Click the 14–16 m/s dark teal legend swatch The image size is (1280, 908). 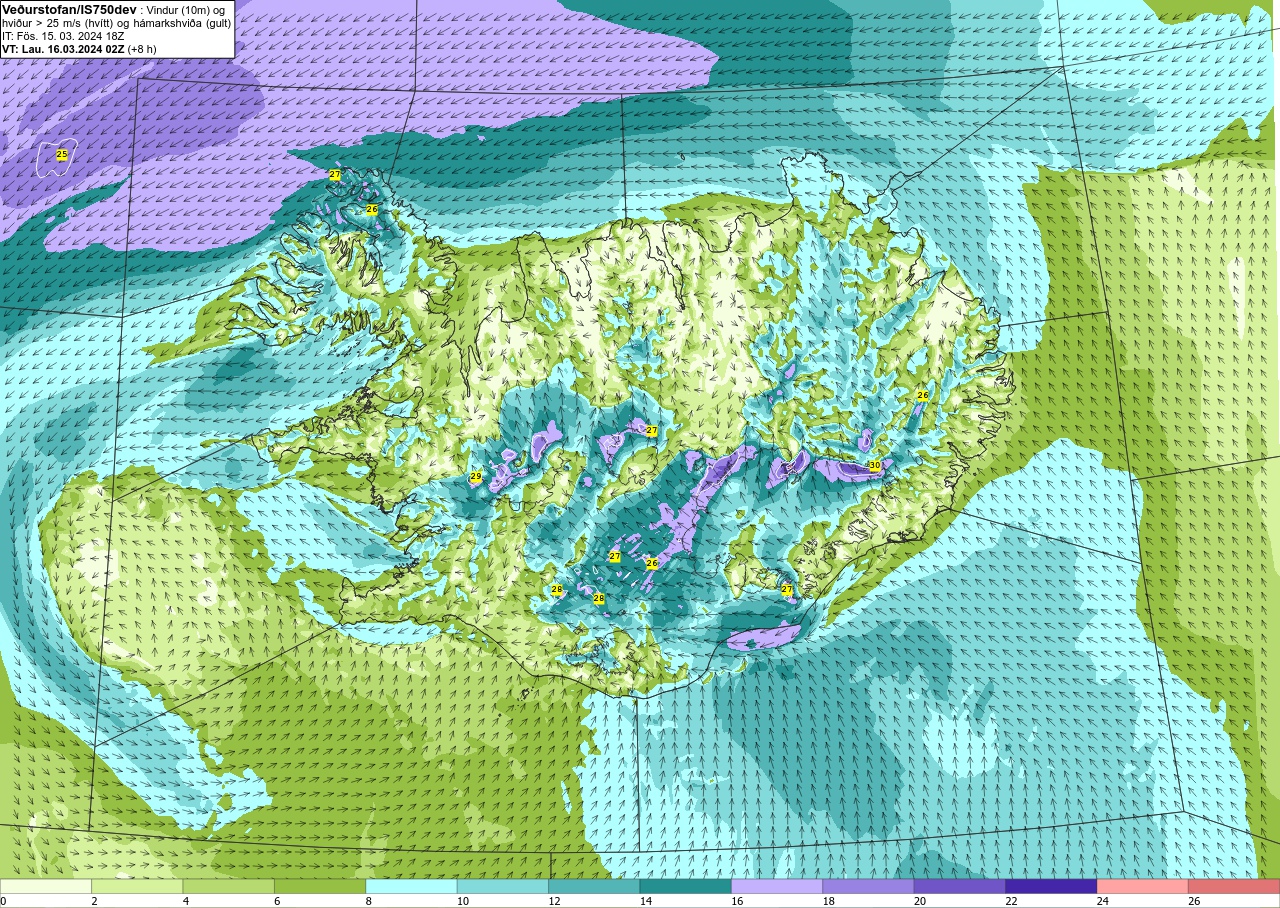tap(686, 886)
